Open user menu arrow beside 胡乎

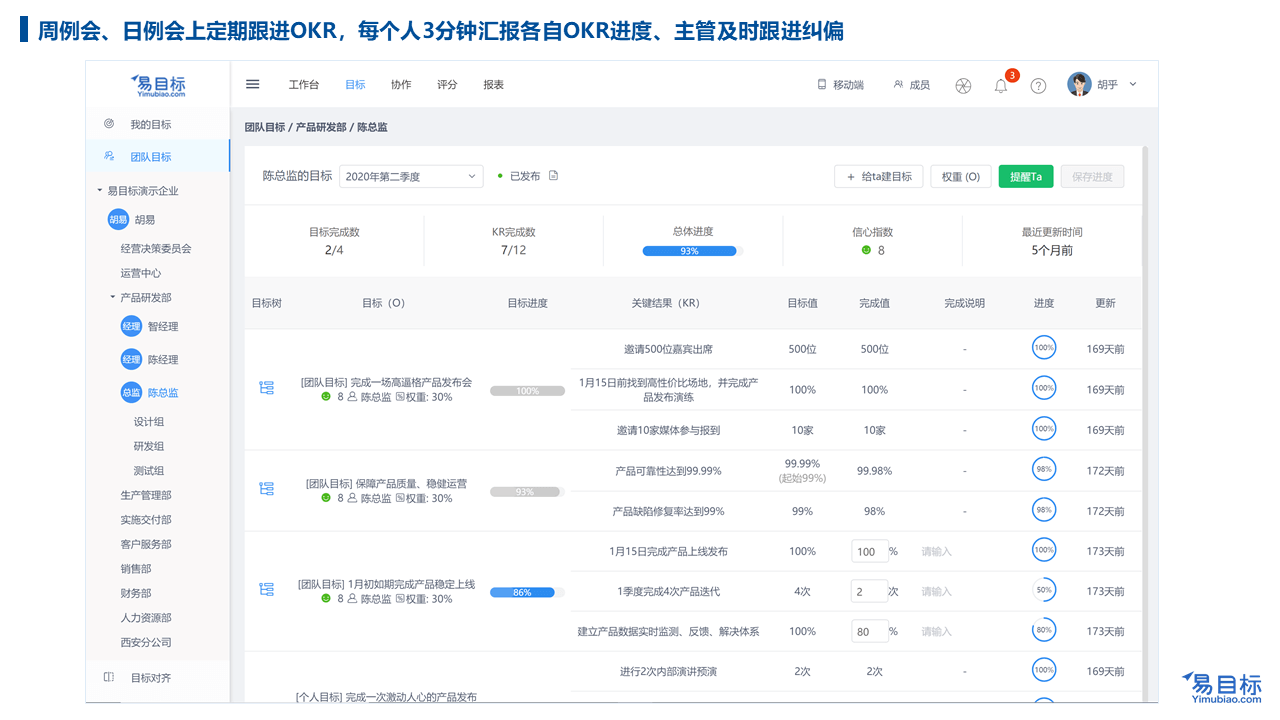1133,84
